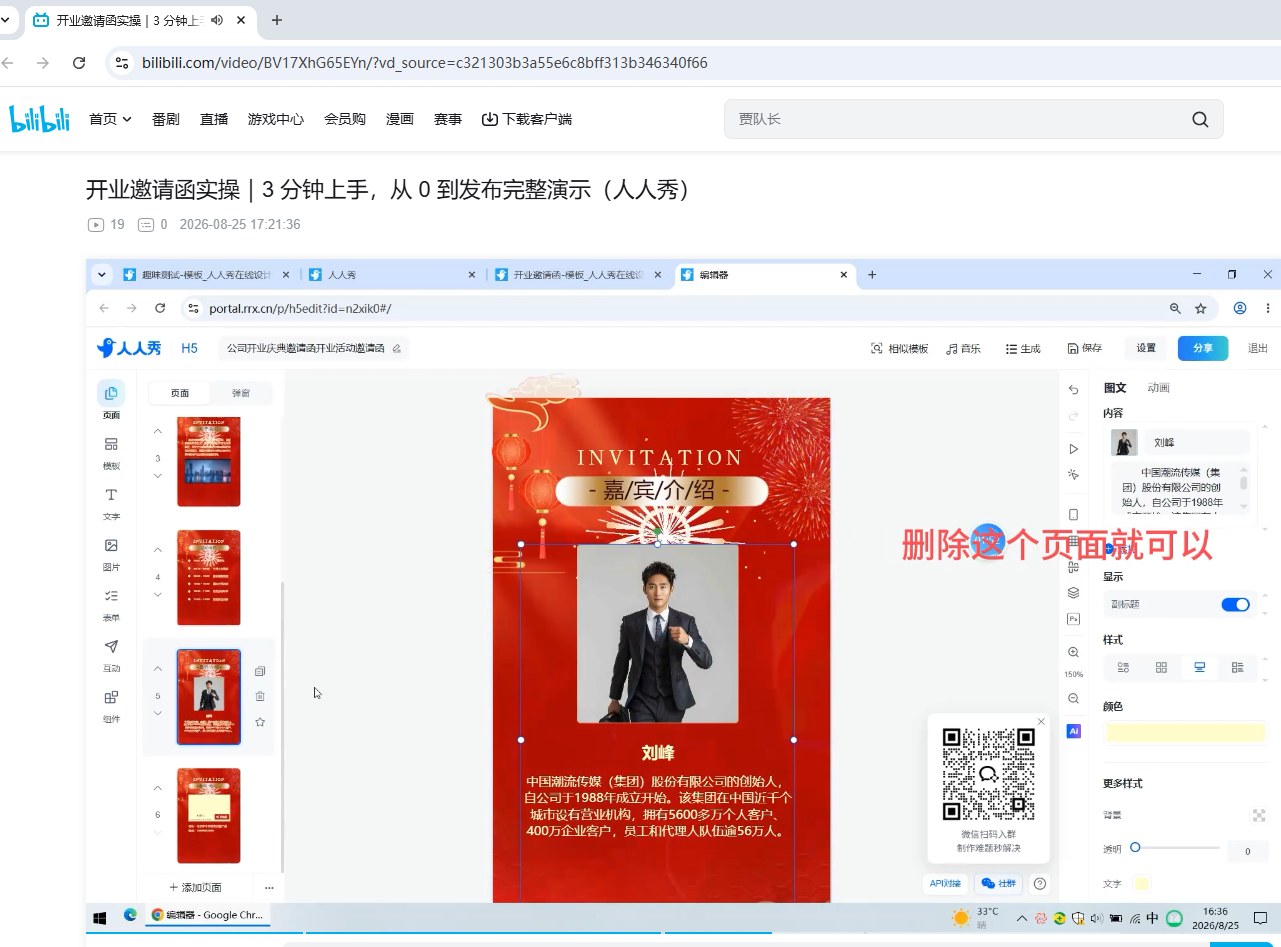Screen dimensions: 1281x947
Task: Edit the project title with pencil icon
Action: tap(397, 349)
